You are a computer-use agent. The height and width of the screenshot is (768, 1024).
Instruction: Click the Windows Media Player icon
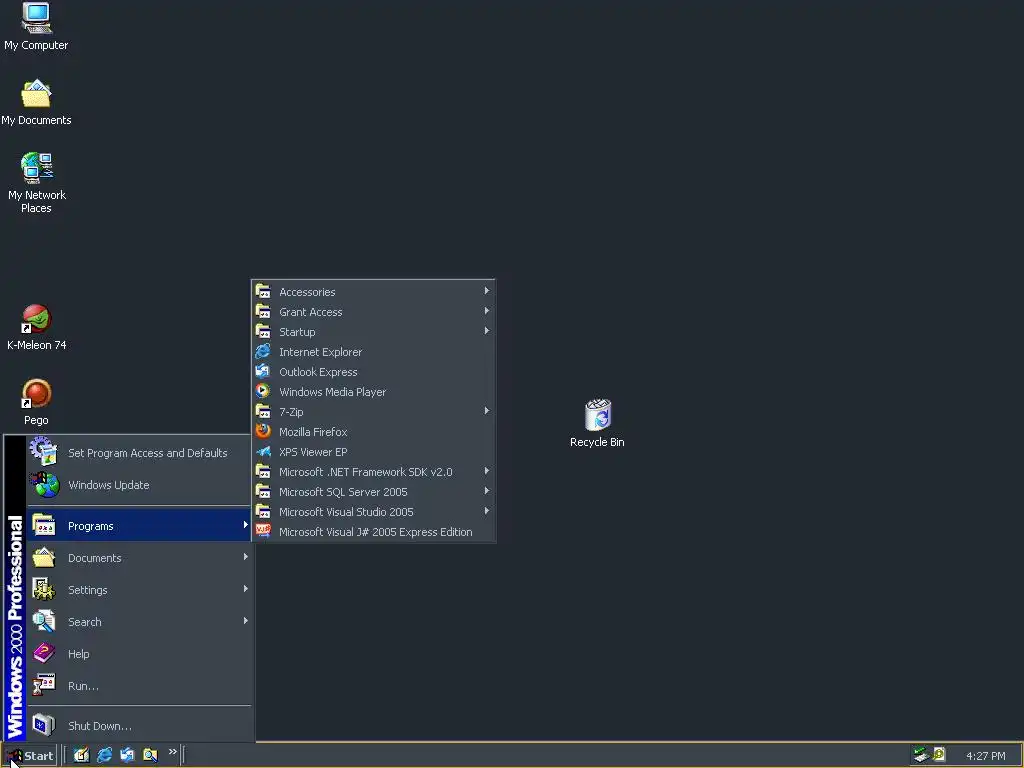tap(263, 391)
